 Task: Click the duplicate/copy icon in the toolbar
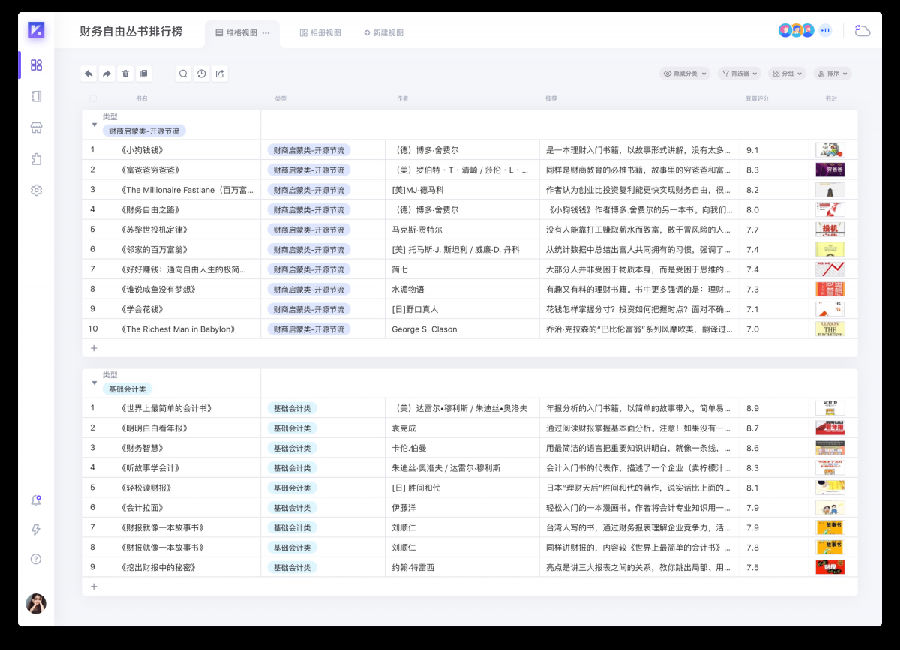(144, 74)
